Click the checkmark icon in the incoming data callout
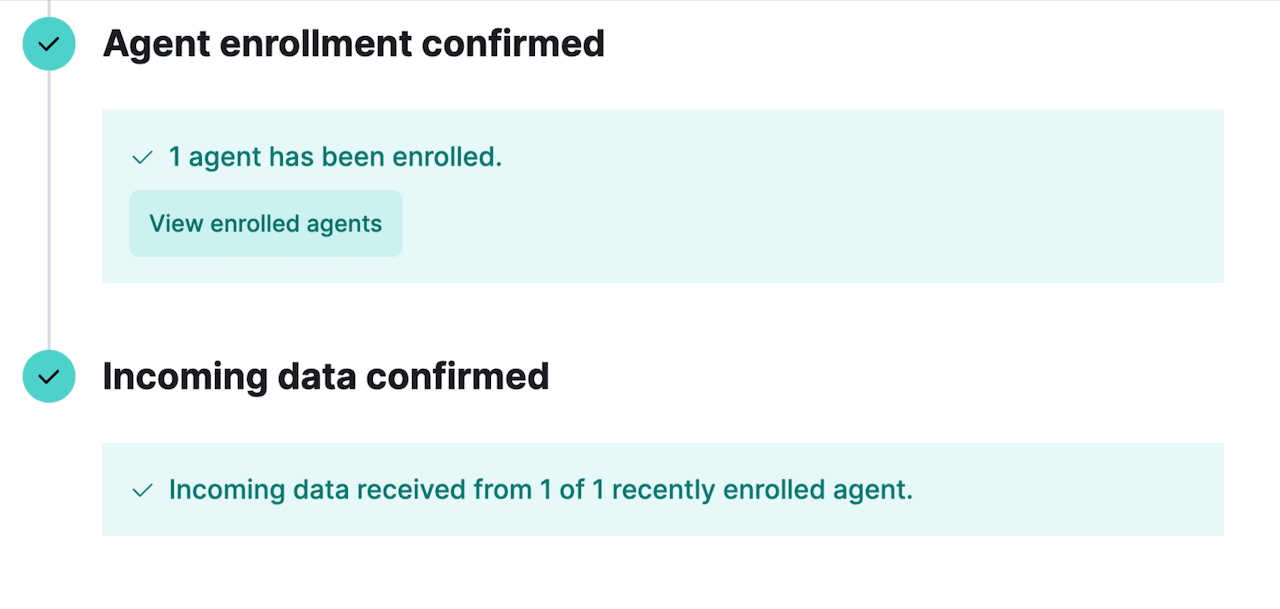The width and height of the screenshot is (1280, 609). 141,489
